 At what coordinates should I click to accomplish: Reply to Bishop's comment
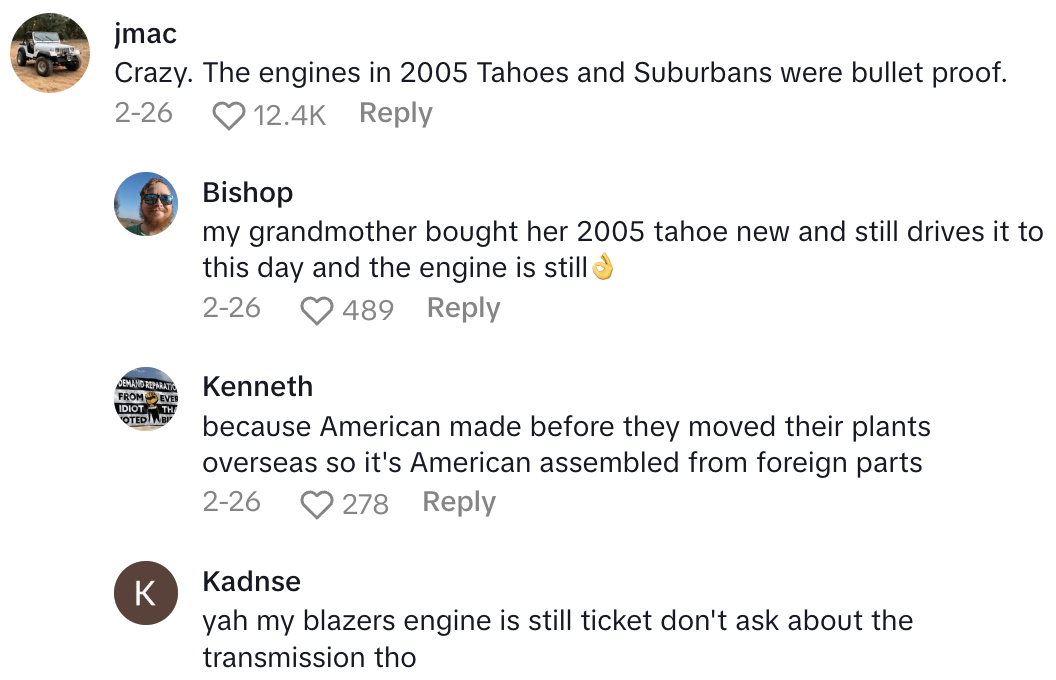coord(463,308)
